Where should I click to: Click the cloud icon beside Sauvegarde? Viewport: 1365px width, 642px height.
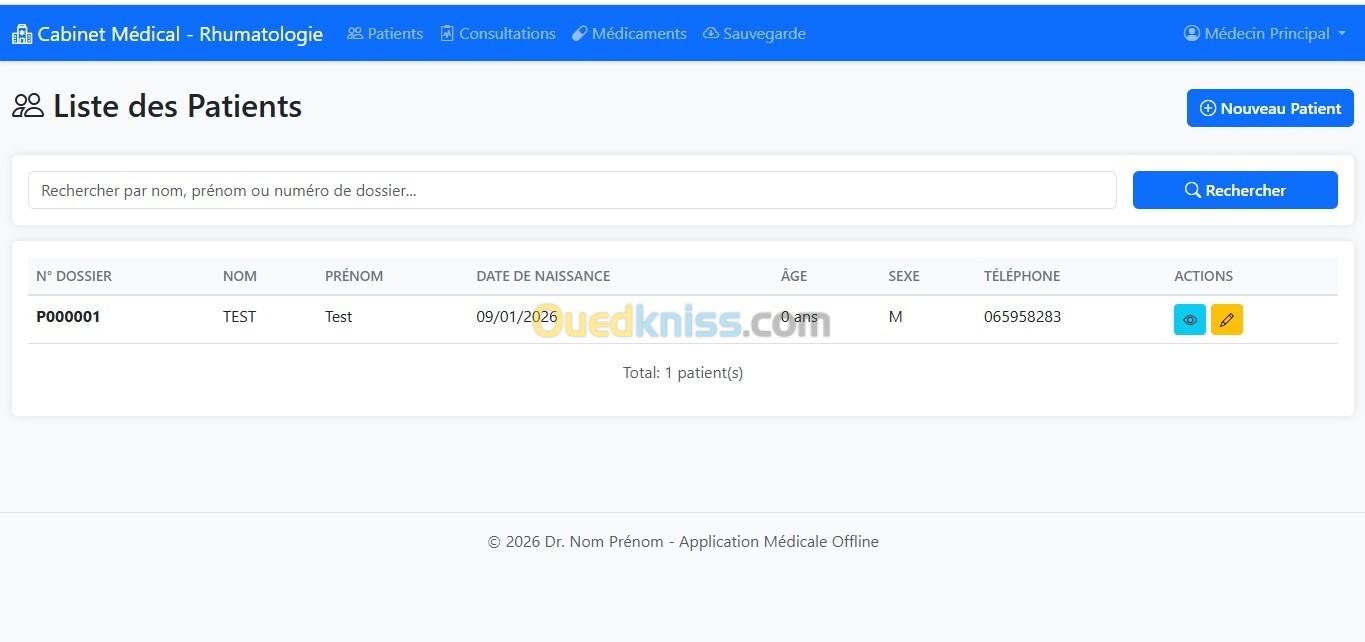[x=711, y=33]
